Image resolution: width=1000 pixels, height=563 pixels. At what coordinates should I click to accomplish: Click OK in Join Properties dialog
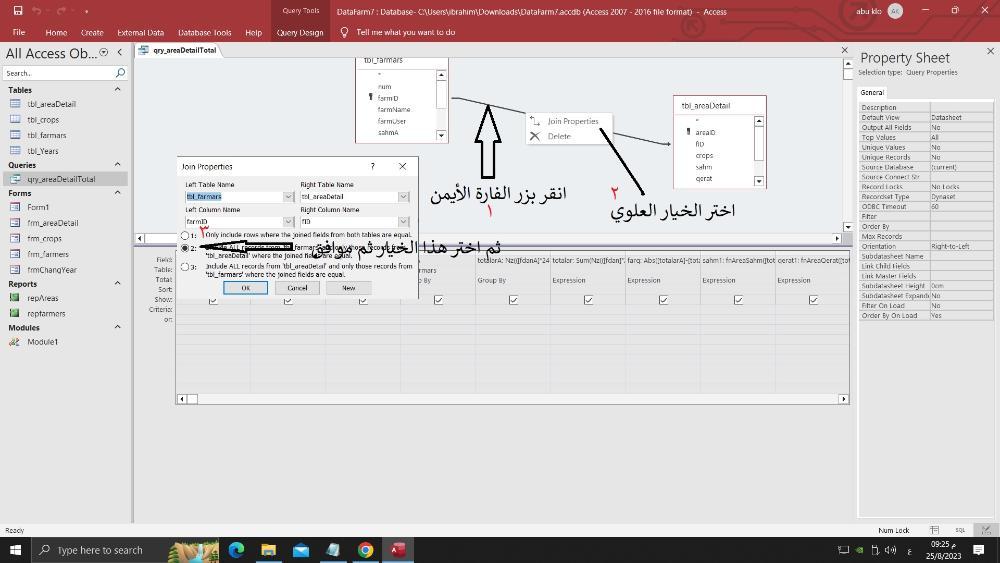coord(246,288)
